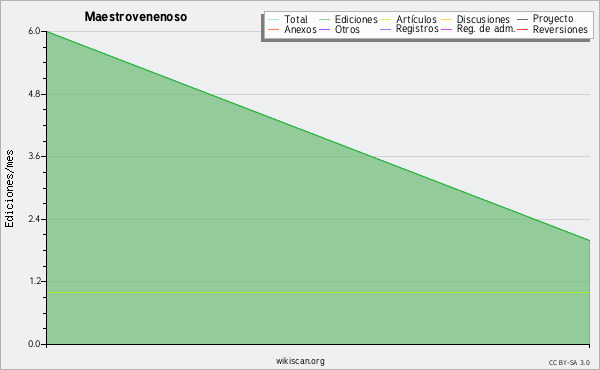Select the Artículos legend label

click(416, 19)
